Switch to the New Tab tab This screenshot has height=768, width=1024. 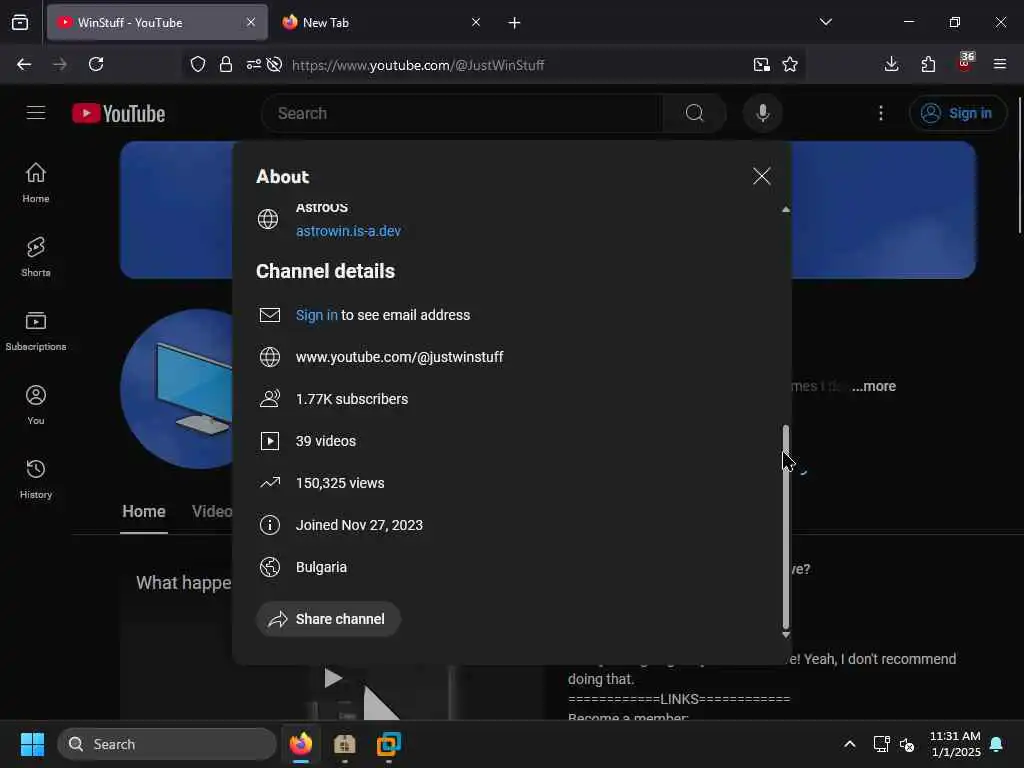click(381, 22)
